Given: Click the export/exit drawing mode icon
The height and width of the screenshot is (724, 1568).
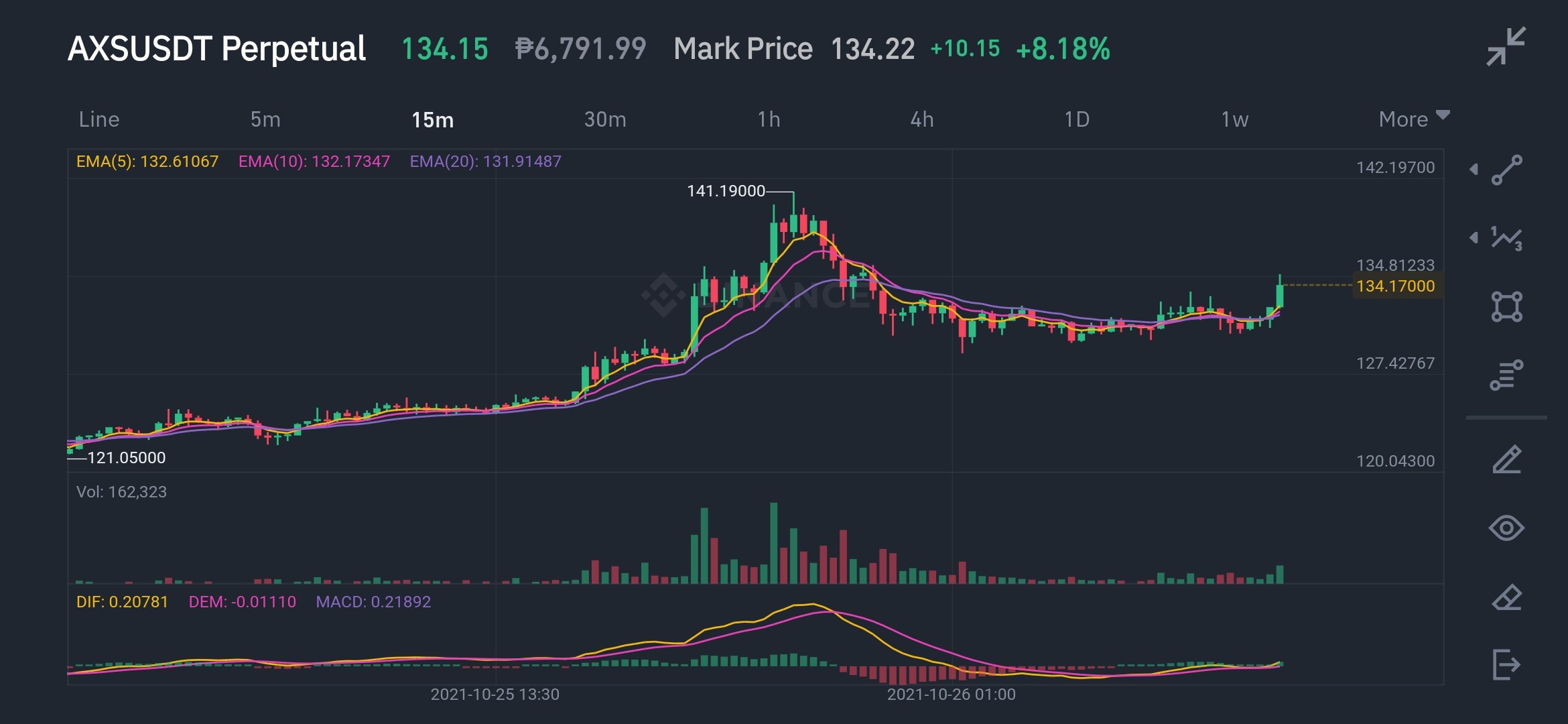Looking at the screenshot, I should pyautogui.click(x=1506, y=664).
